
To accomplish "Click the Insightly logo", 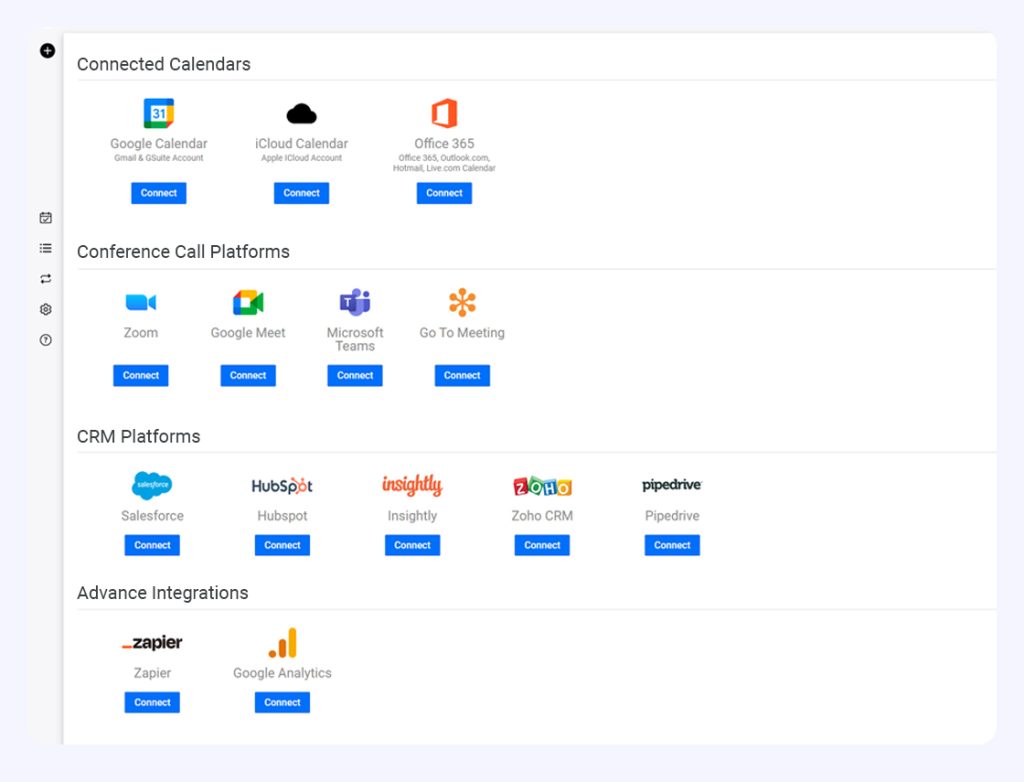I will [412, 485].
